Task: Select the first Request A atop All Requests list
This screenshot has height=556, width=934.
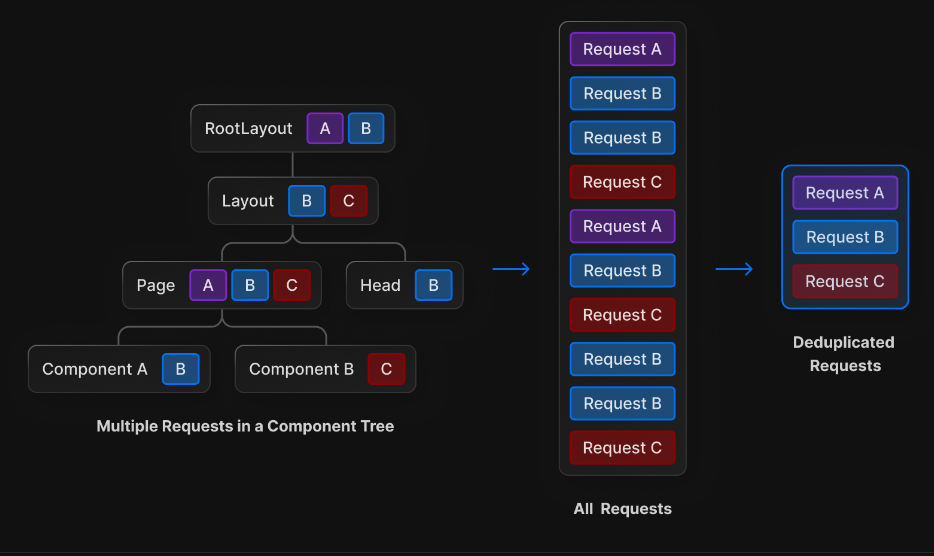Action: [622, 49]
